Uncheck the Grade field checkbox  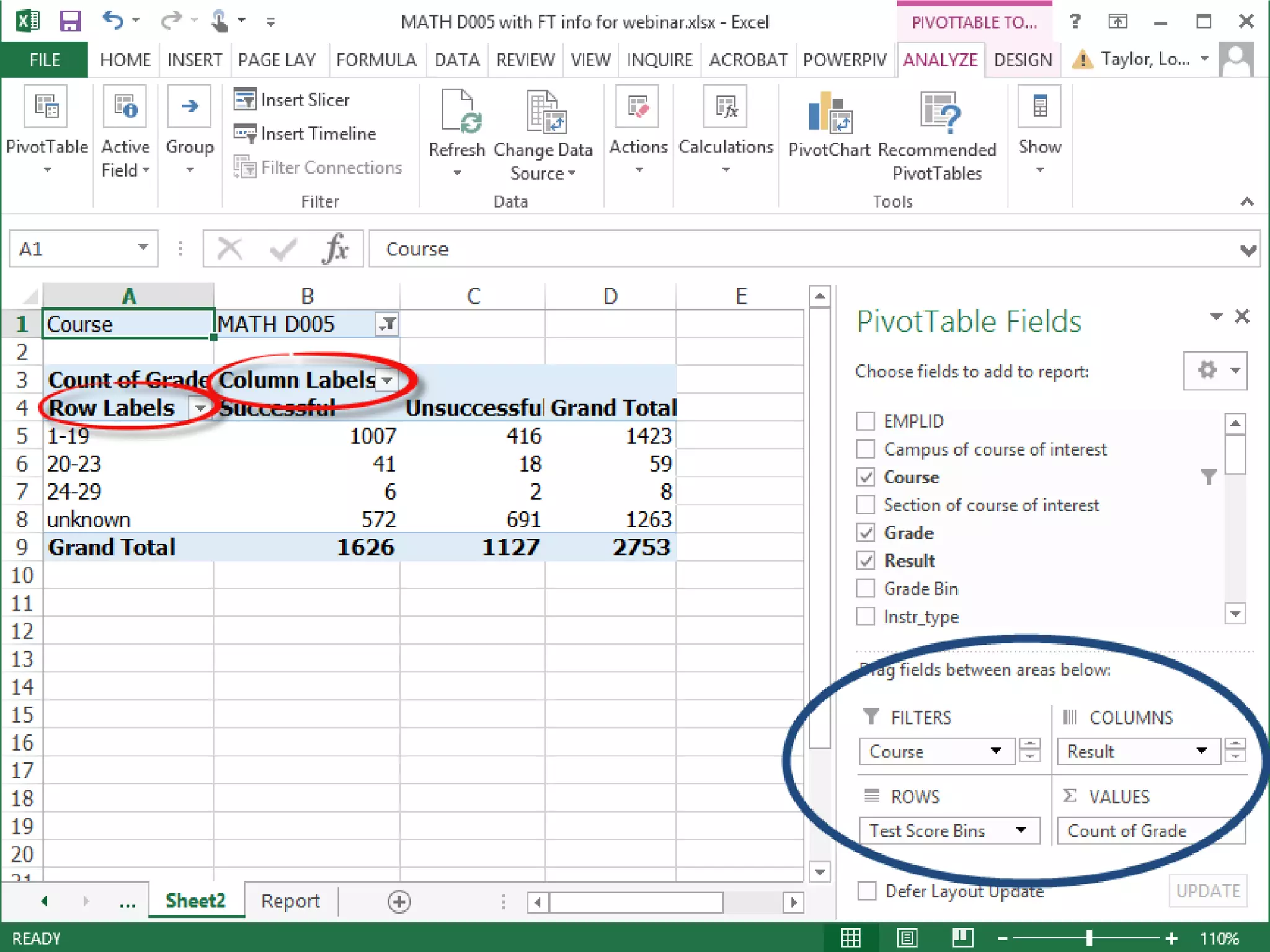[x=866, y=533]
